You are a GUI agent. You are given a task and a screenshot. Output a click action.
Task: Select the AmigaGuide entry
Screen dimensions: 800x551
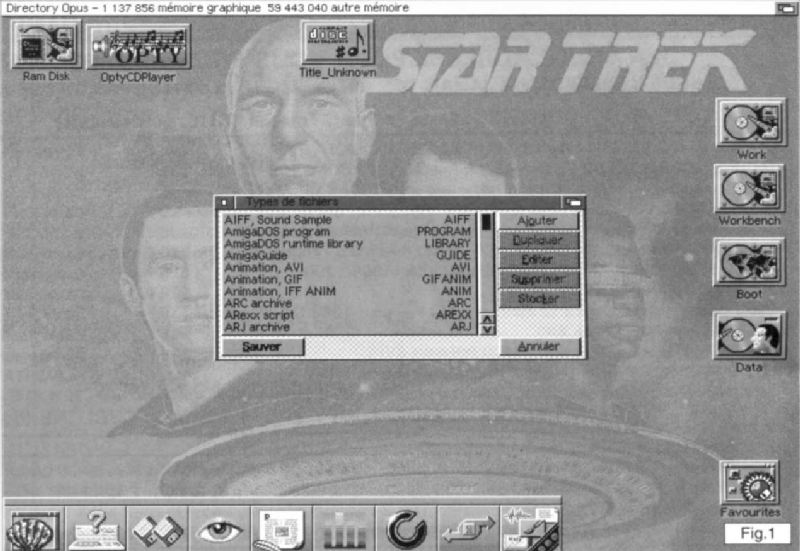[348, 255]
